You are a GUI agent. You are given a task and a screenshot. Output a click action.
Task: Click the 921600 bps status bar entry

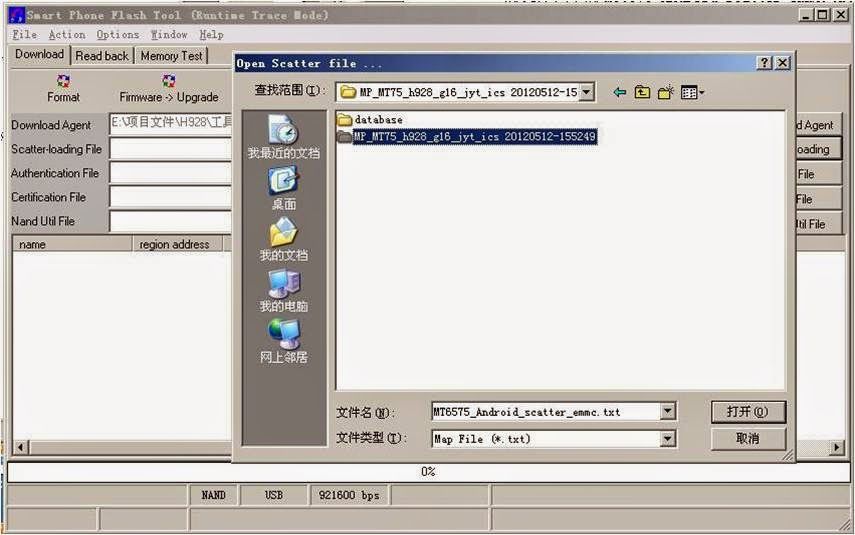tap(349, 495)
